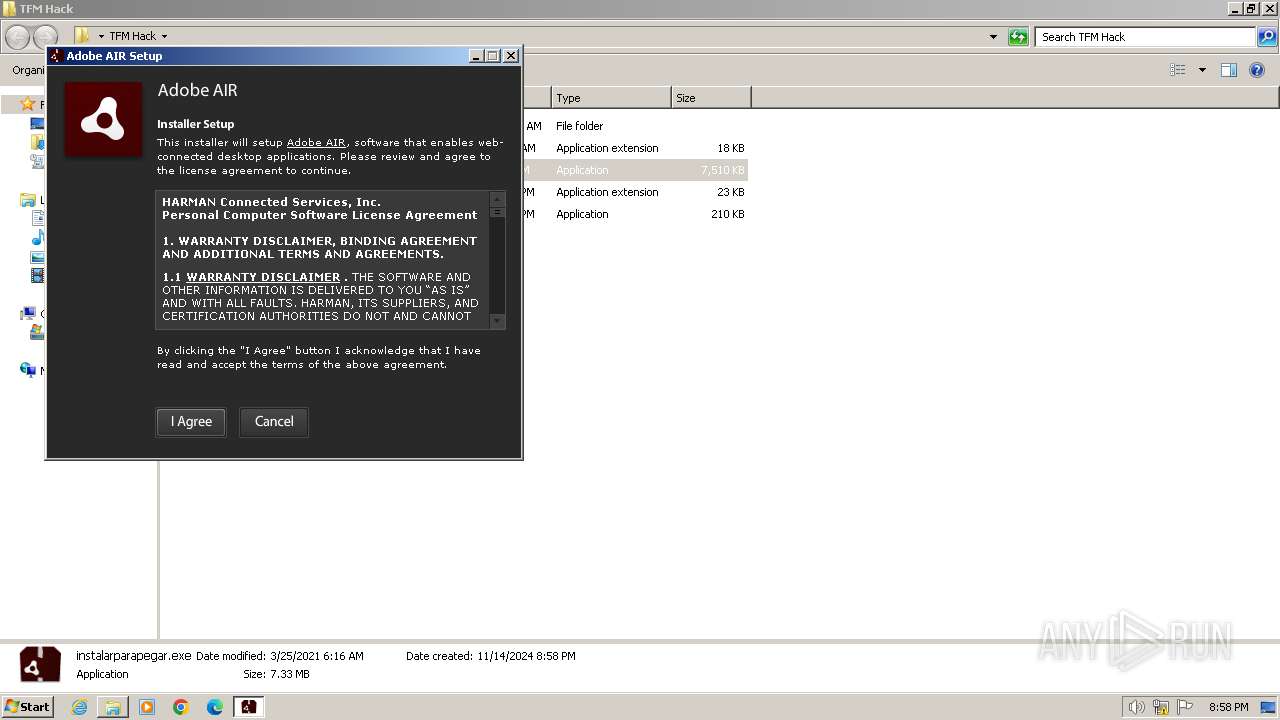Open the address bar history dropdown

click(993, 37)
